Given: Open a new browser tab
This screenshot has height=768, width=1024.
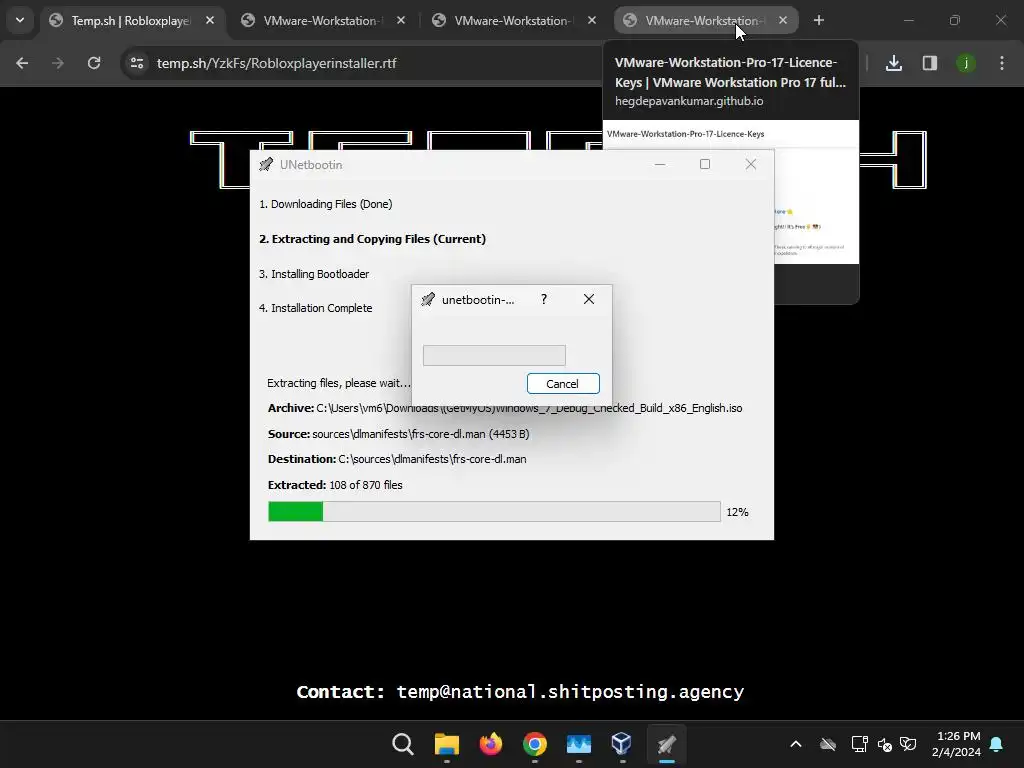Looking at the screenshot, I should coord(818,21).
